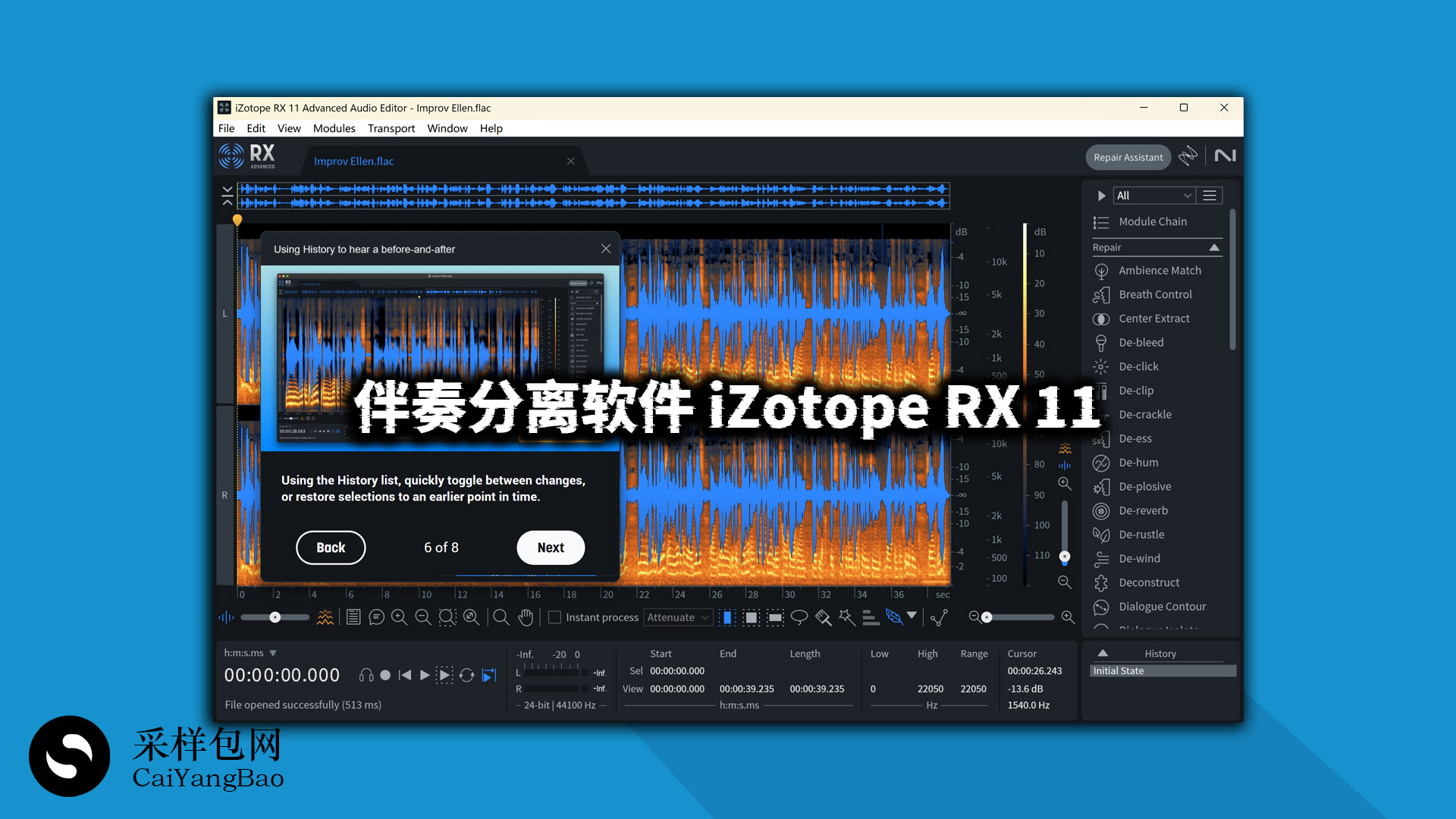Switch to the Improv Ellen.flac tab
Image resolution: width=1456 pixels, height=819 pixels.
point(353,161)
